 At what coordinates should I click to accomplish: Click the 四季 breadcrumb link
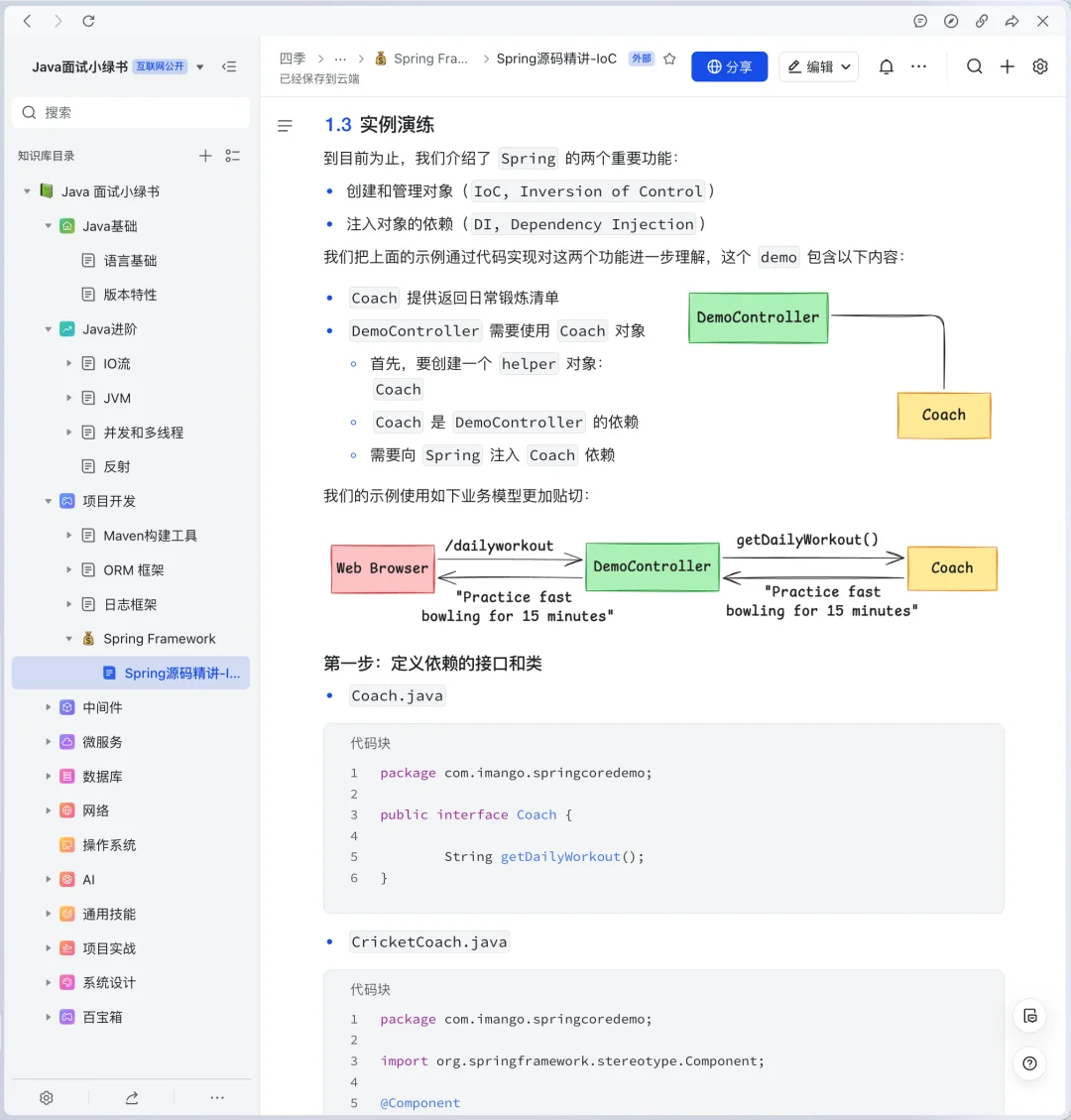coord(293,59)
